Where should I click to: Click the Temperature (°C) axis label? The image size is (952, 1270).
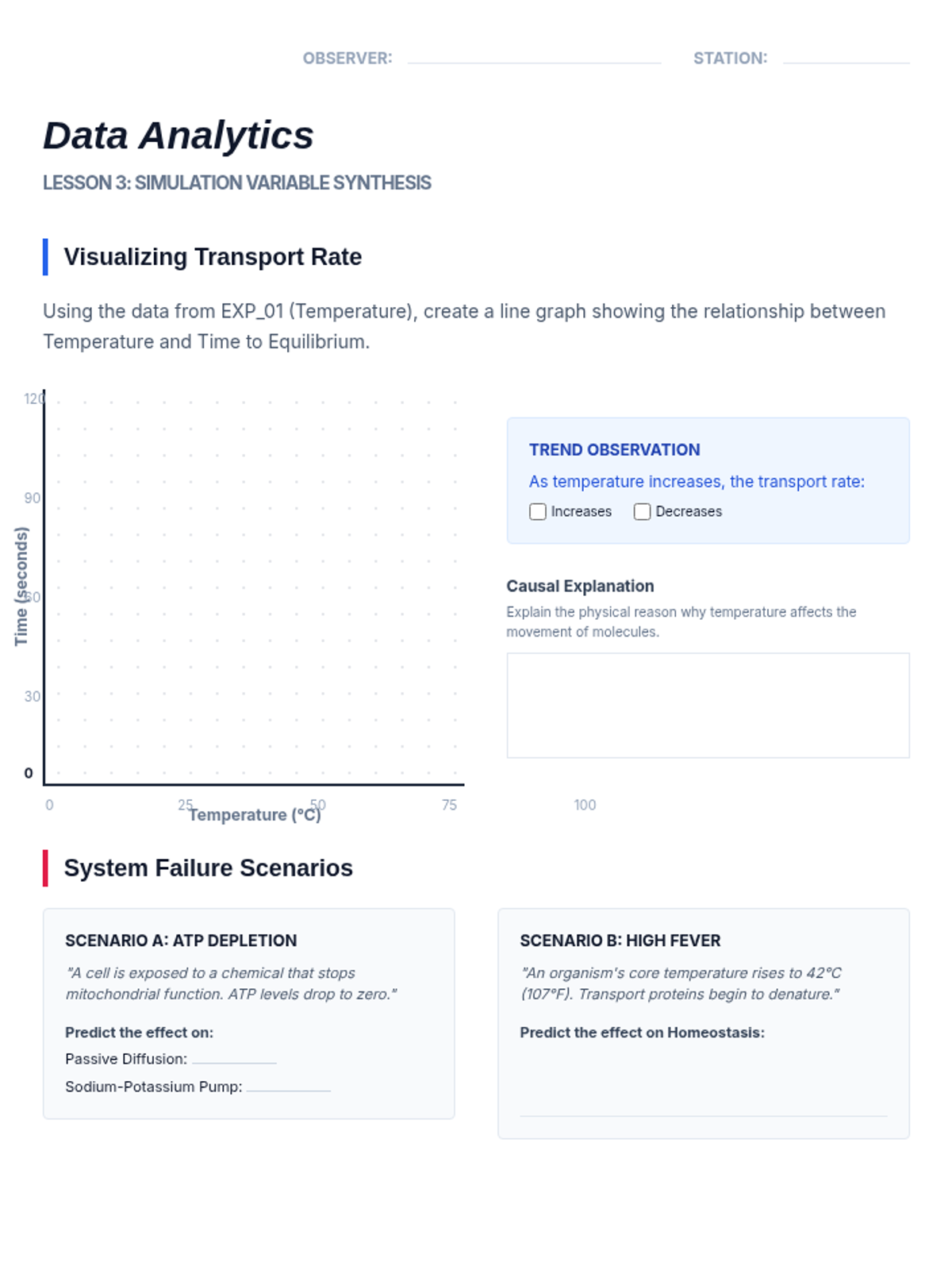coord(255,815)
